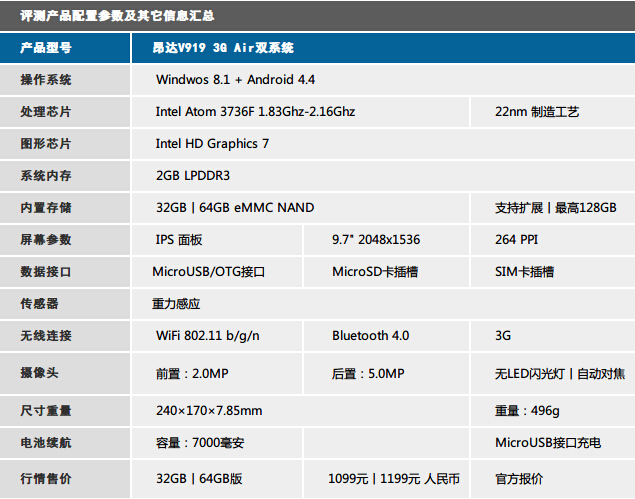This screenshot has width=635, height=499.
Task: Select the 无线连接 row label
Action: [46, 335]
